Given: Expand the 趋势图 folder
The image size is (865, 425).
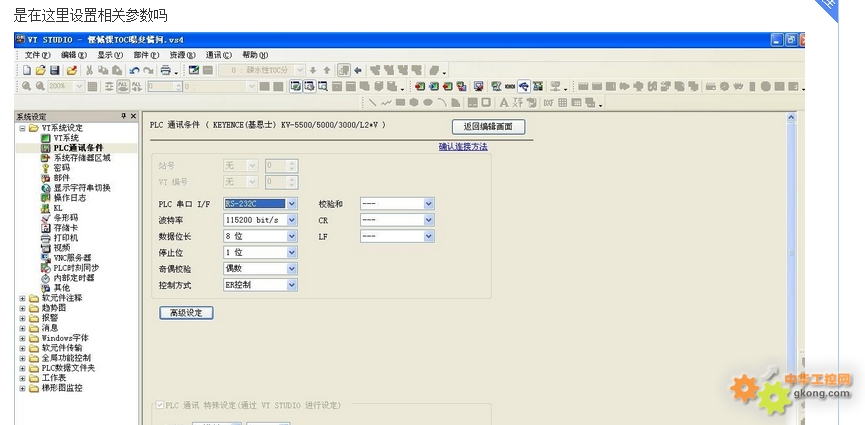Looking at the screenshot, I should coord(23,308).
